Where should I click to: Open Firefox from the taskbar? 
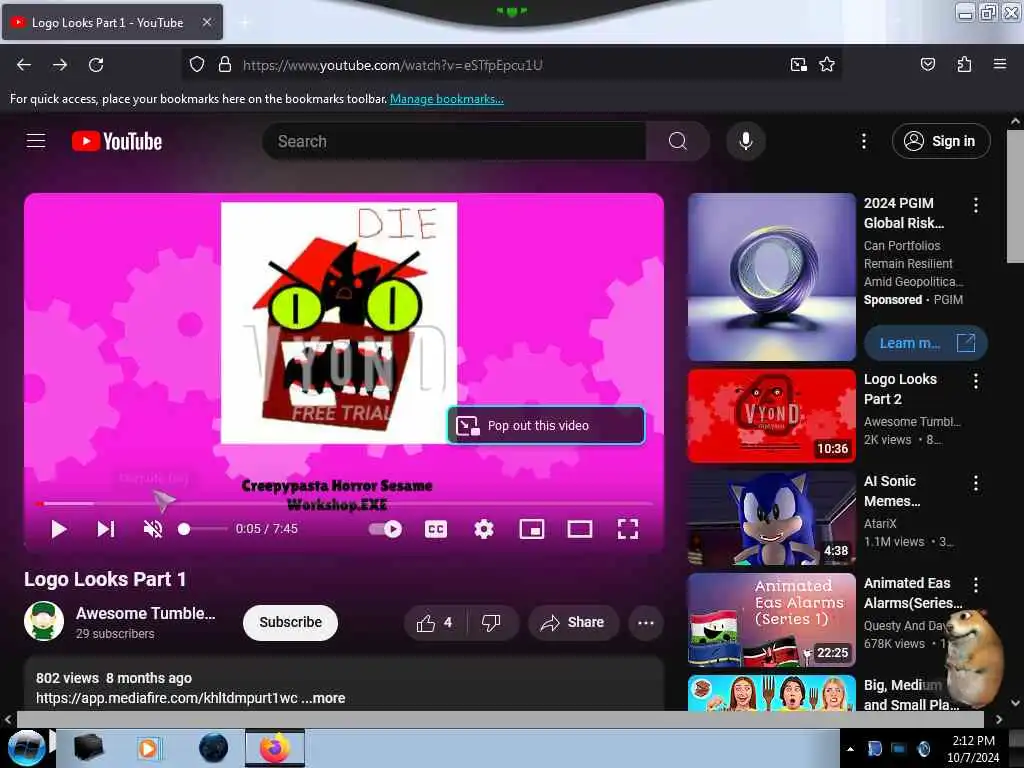coord(275,748)
